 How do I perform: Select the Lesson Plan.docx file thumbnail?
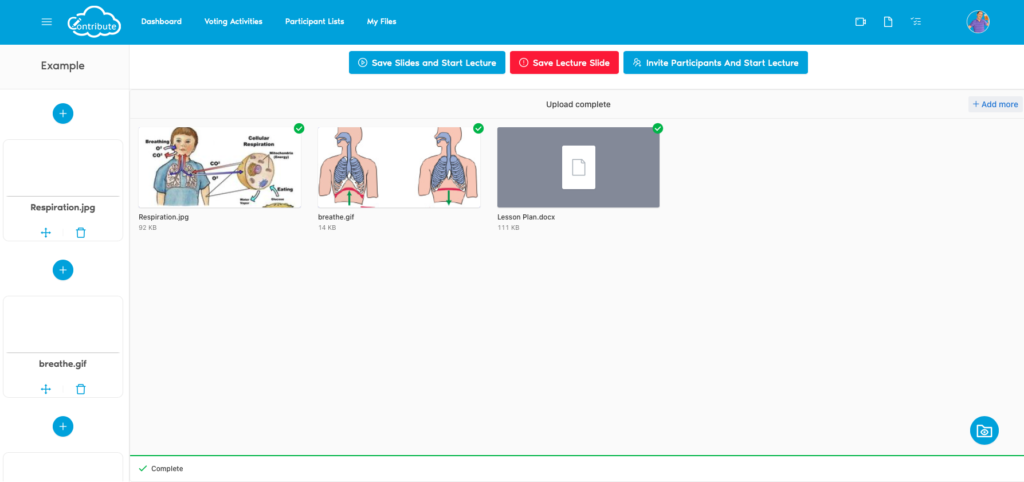pos(578,167)
